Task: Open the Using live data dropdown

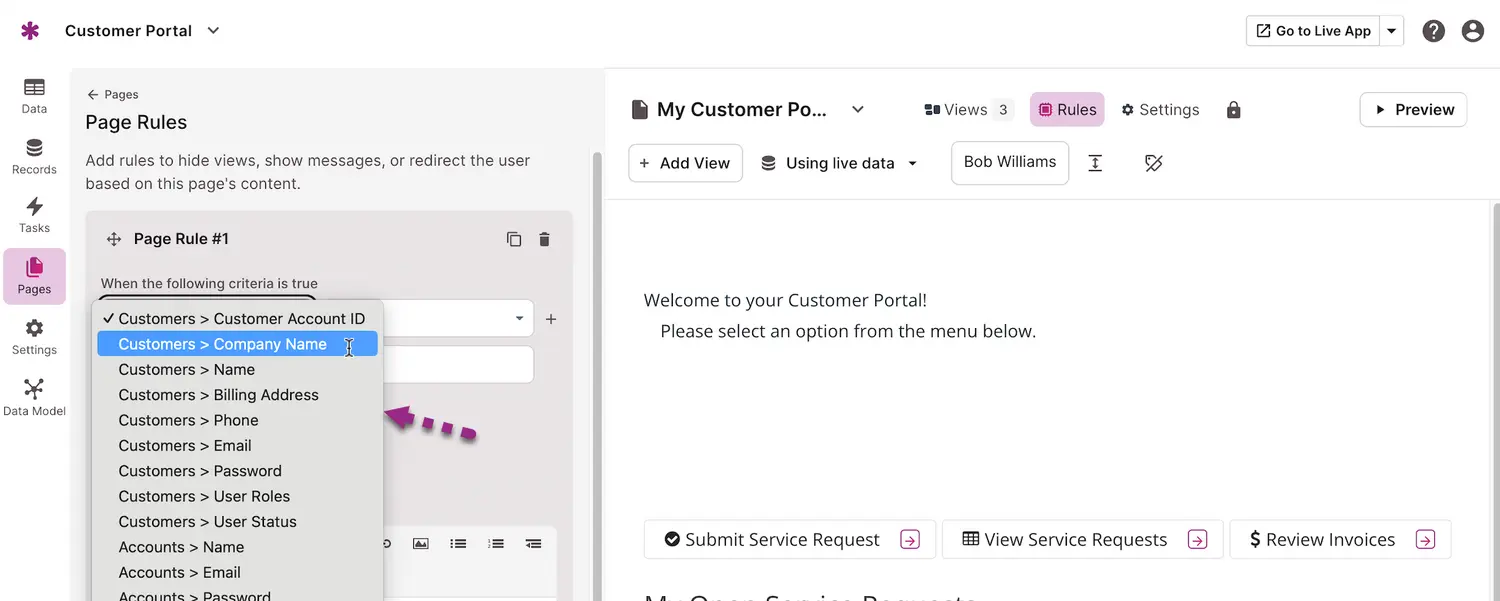Action: coord(839,163)
